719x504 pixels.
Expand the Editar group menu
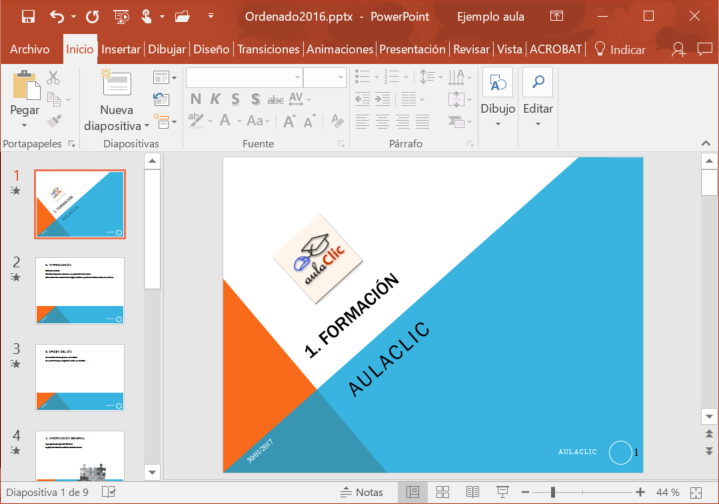[x=538, y=124]
